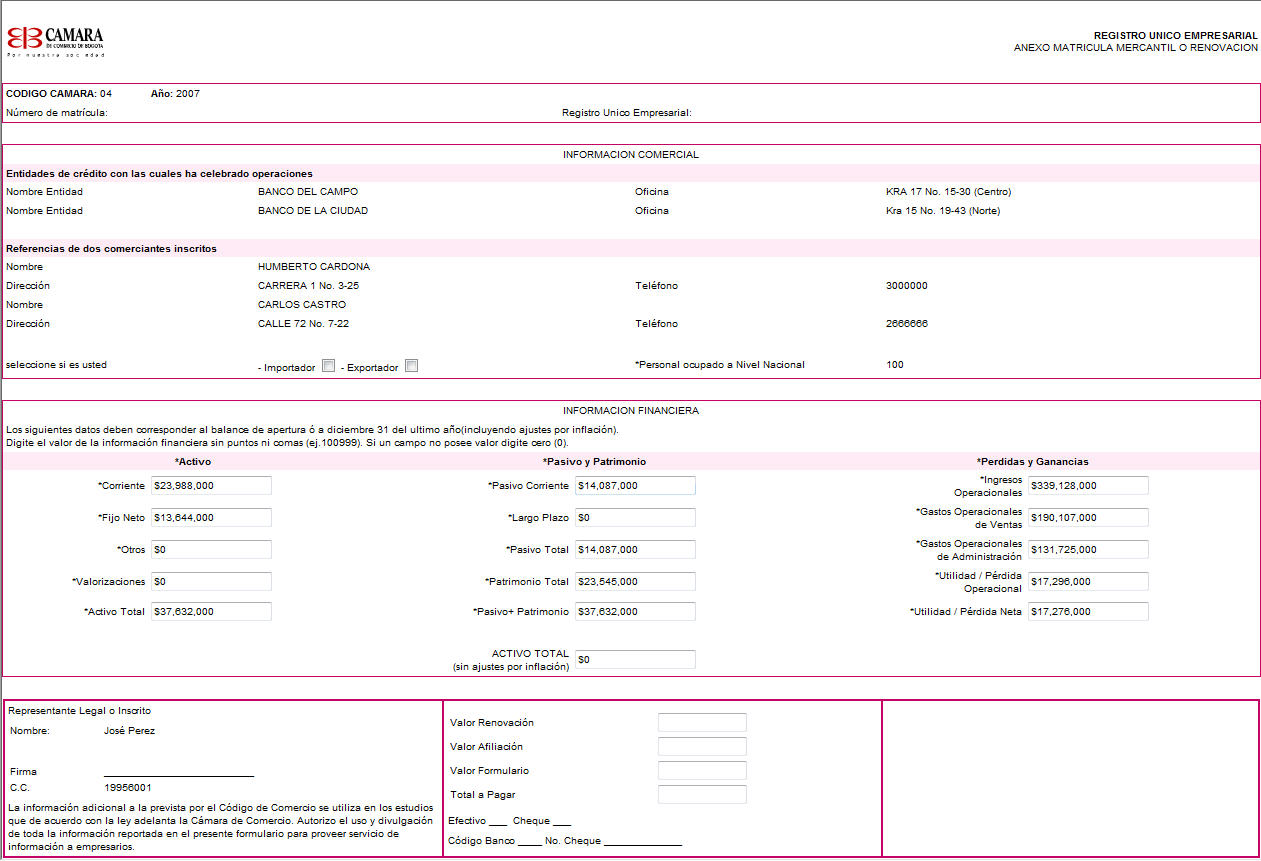Image resolution: width=1261 pixels, height=861 pixels.
Task: Check the Importador checkbox
Action: click(x=328, y=366)
